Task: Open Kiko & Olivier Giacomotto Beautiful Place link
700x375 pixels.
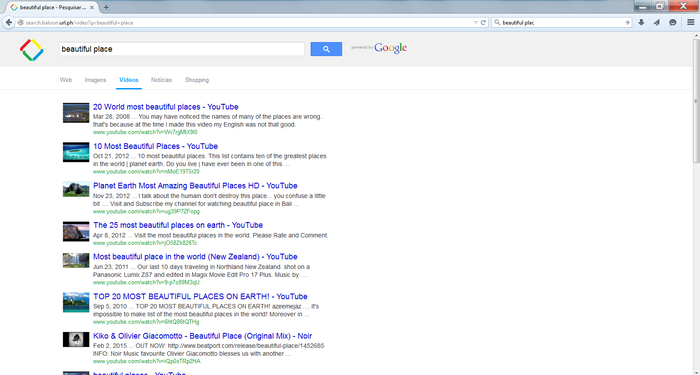Action: click(202, 336)
